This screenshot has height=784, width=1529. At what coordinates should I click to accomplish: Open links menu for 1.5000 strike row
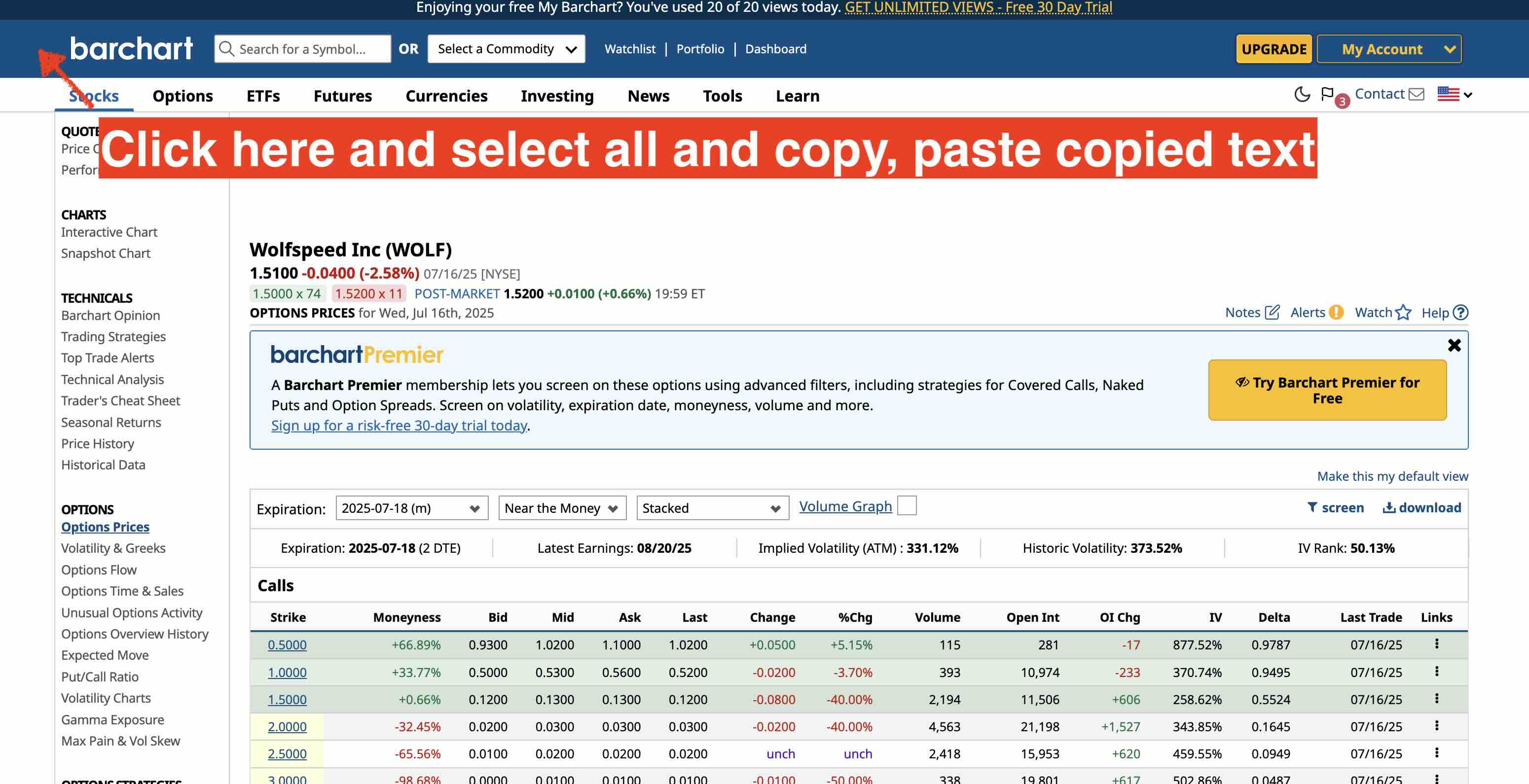[x=1436, y=699]
